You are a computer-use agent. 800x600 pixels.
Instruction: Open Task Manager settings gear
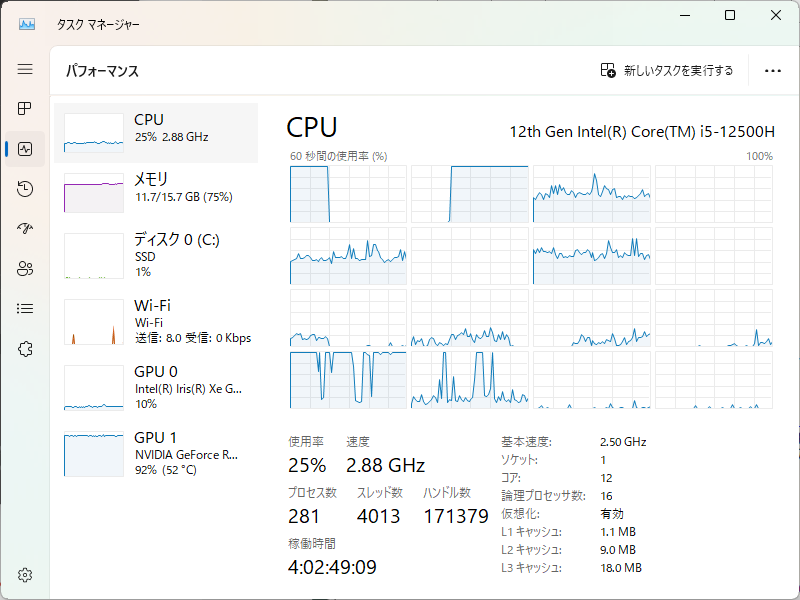tap(25, 575)
